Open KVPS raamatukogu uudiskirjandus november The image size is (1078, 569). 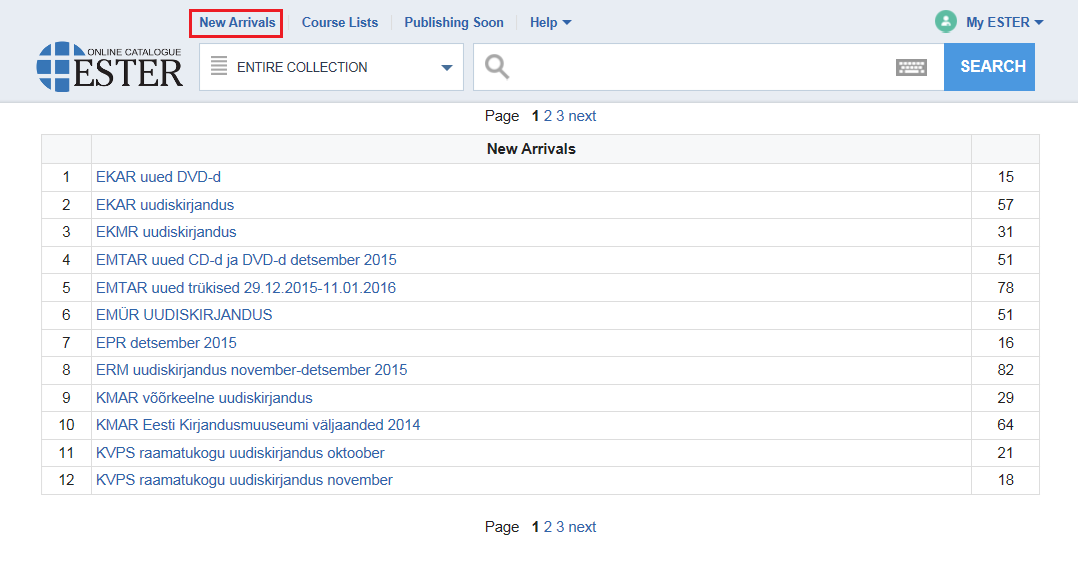pos(244,480)
